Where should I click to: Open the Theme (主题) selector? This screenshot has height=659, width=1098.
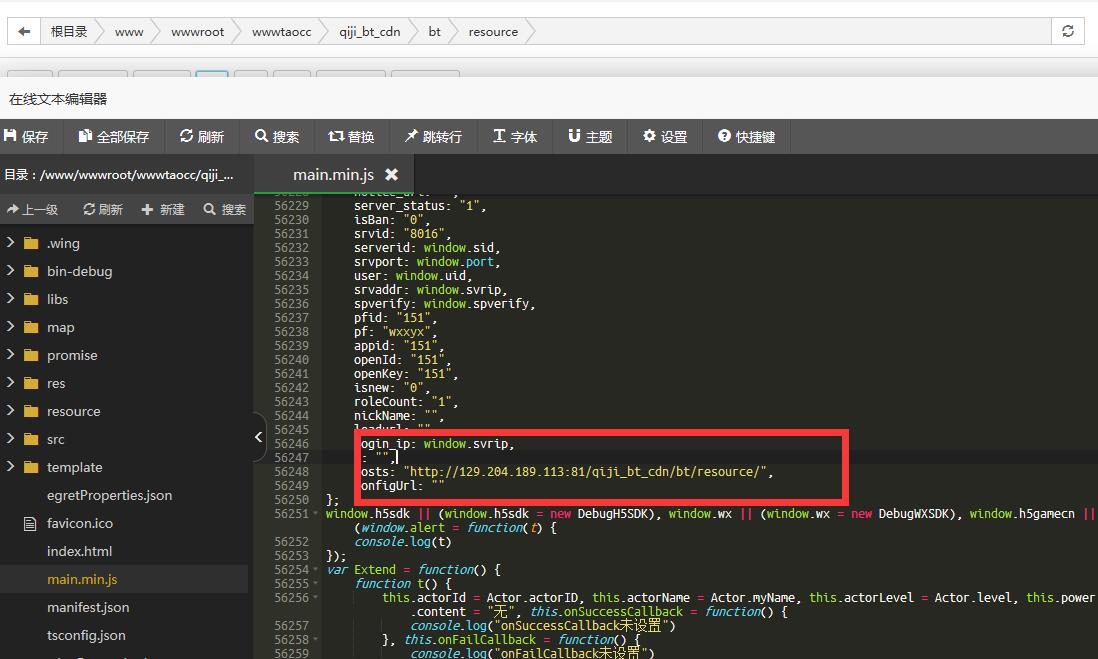pos(590,137)
